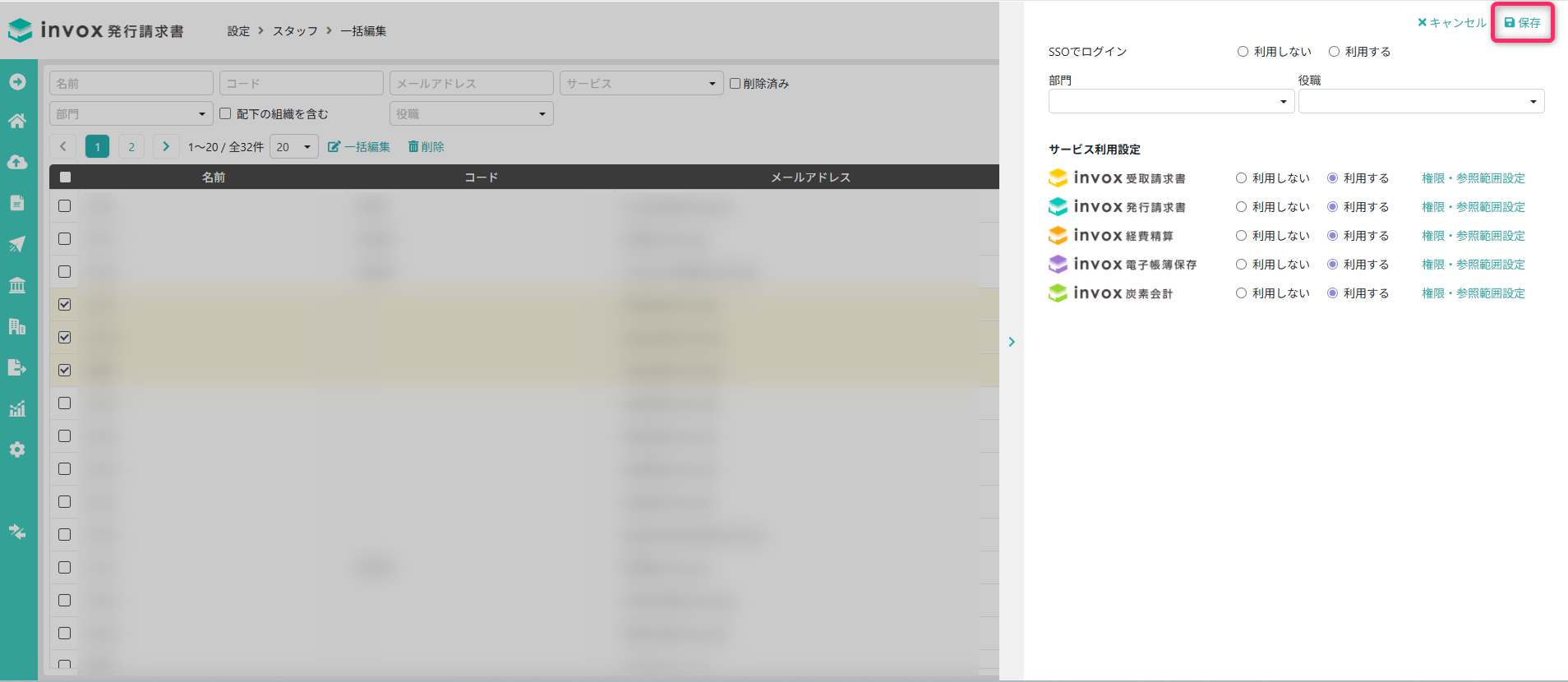Click the invox 経費精算 service logo
Screen dimensions: 1568x682
pyautogui.click(x=1111, y=236)
